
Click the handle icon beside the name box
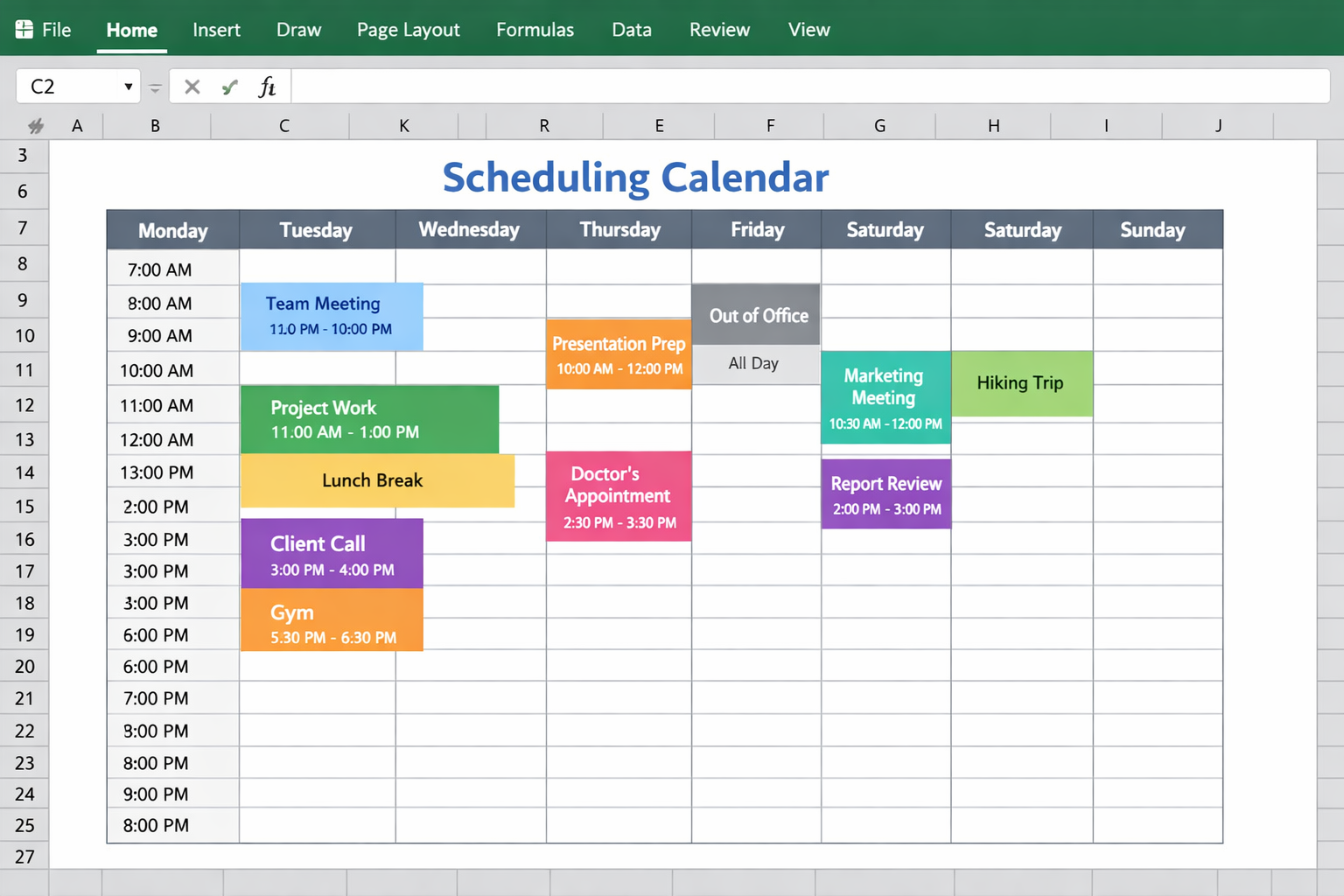click(x=155, y=87)
